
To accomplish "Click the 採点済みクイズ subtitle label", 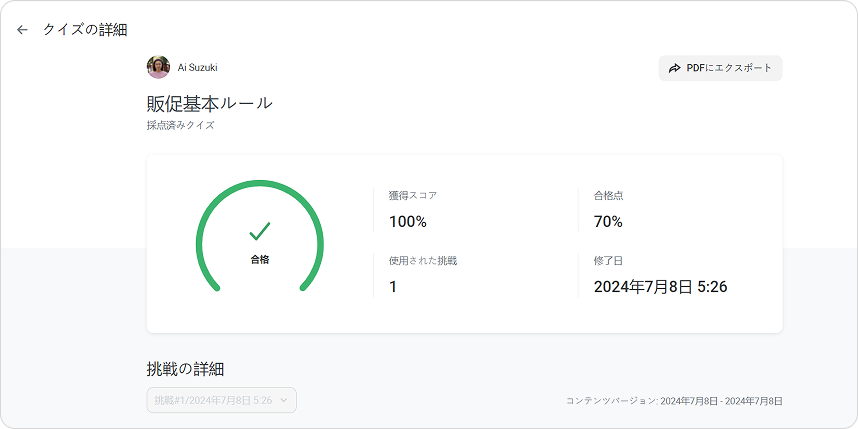I will (x=180, y=126).
